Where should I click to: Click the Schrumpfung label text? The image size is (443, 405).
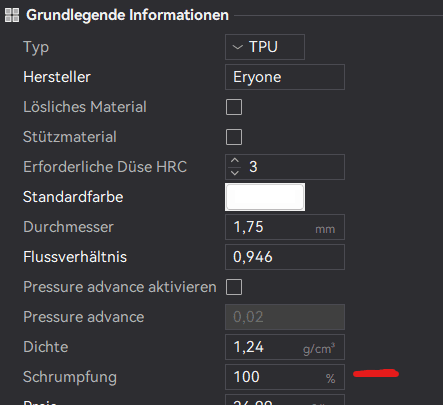[70, 378]
